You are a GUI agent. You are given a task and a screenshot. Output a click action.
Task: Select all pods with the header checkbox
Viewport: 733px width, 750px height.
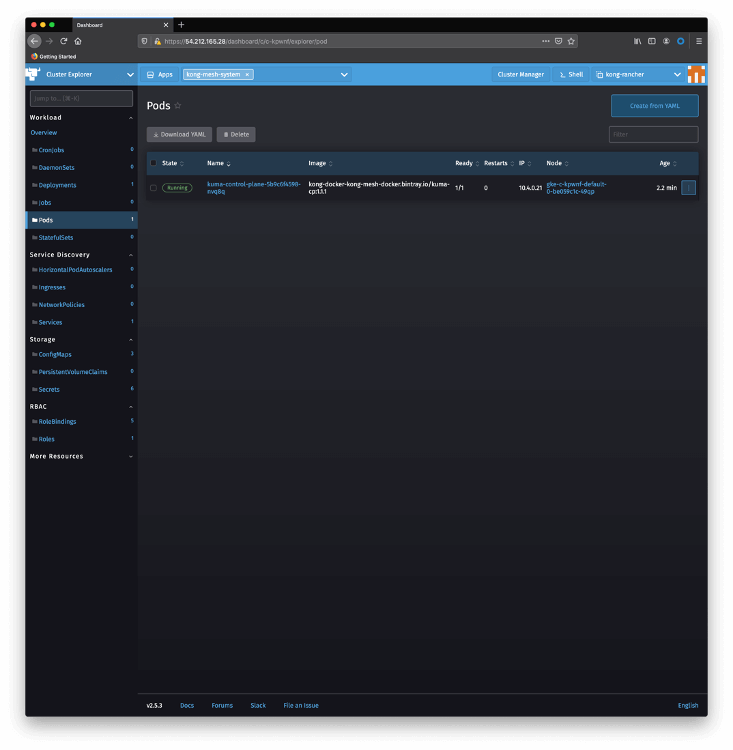point(153,163)
